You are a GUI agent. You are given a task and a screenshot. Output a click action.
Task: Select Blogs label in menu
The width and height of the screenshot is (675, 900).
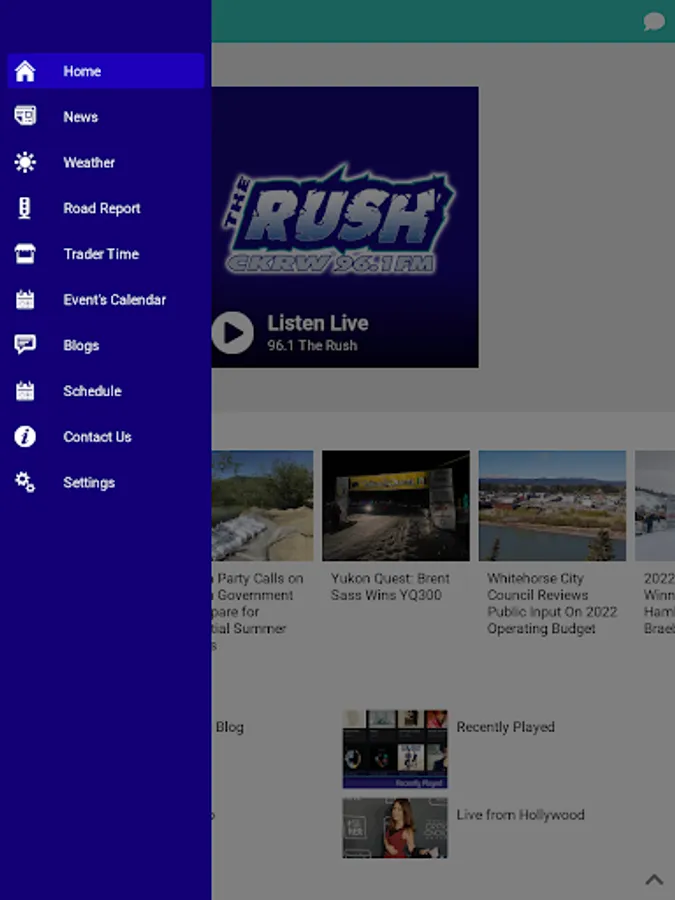point(81,346)
